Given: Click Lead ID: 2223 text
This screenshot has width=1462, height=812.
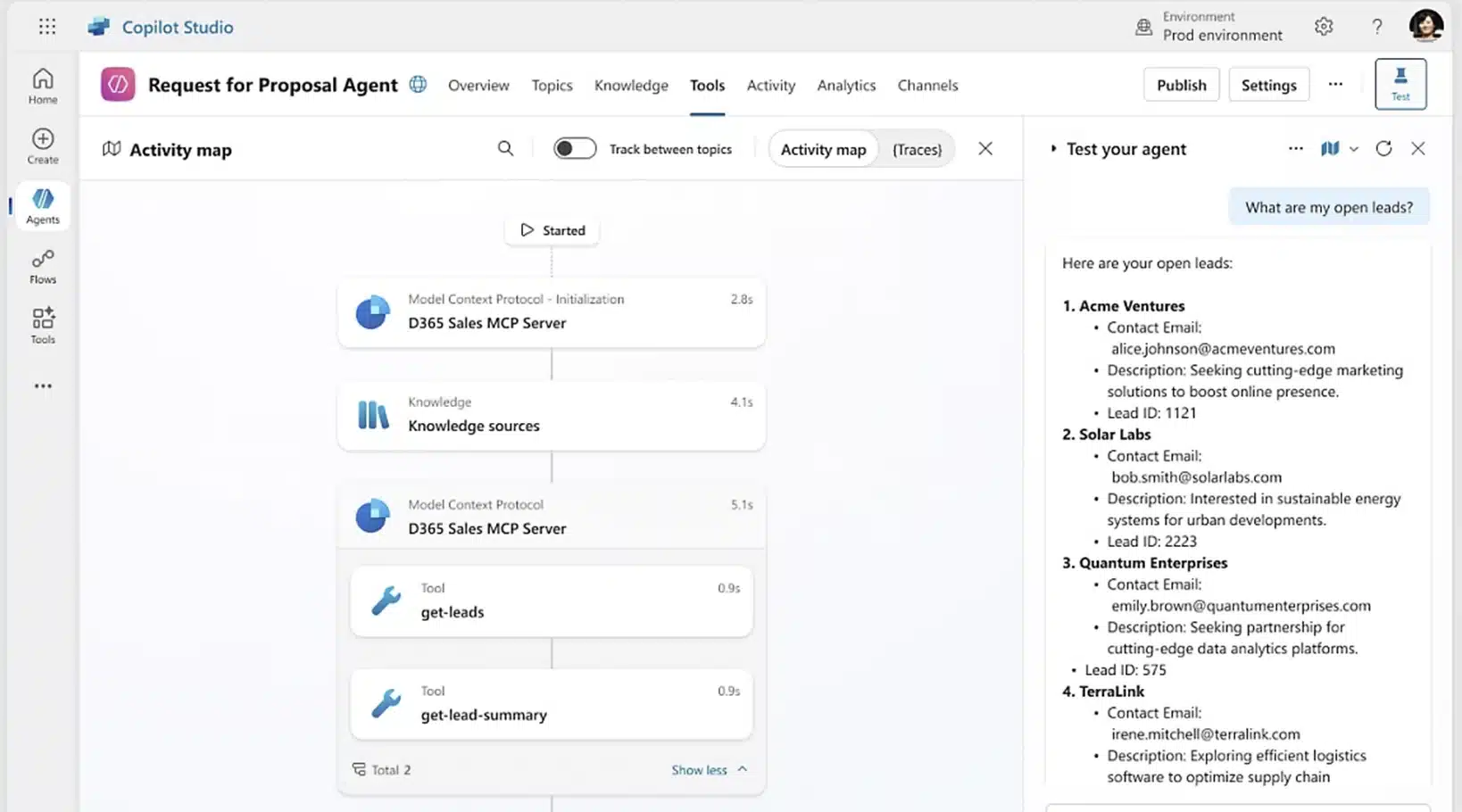Looking at the screenshot, I should [1151, 542].
